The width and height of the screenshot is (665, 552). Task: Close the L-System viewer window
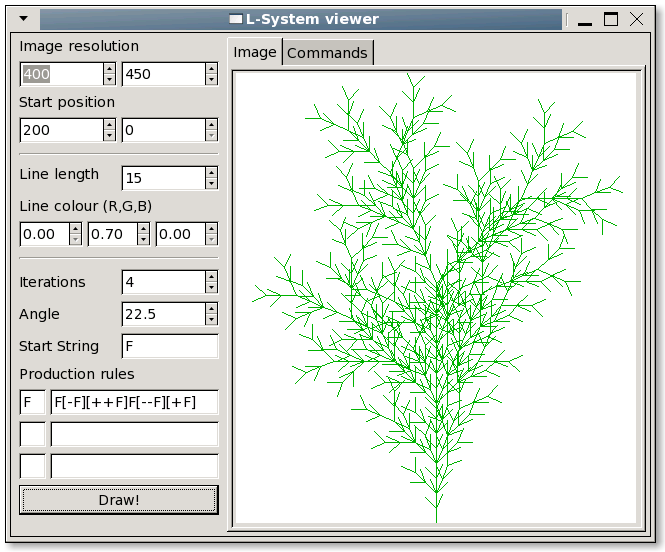pos(637,19)
